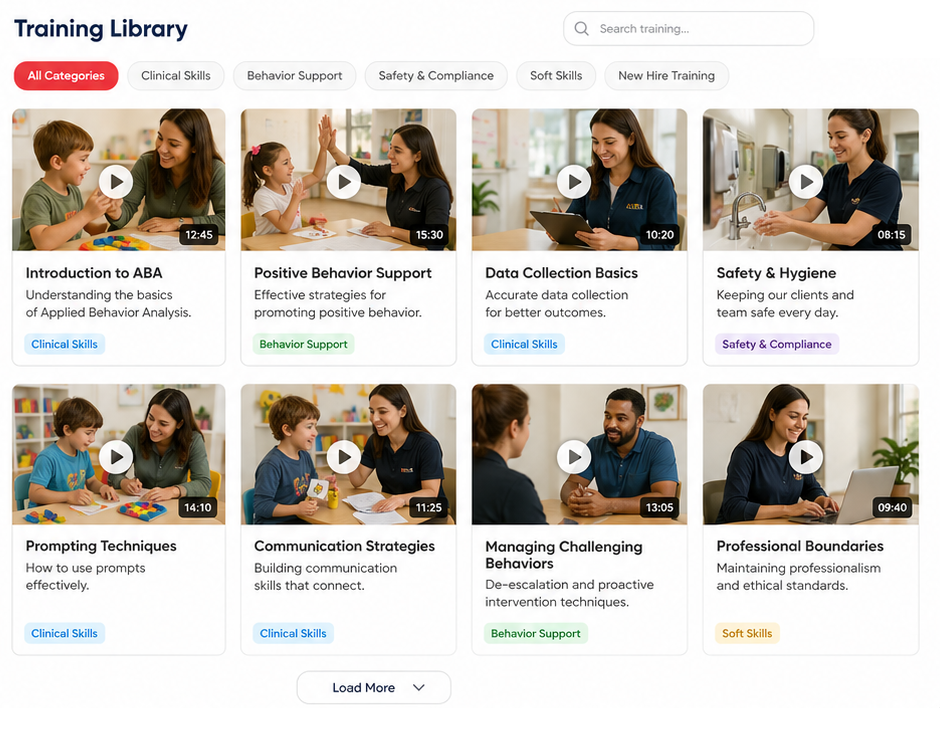Play Managing Challenging Behaviors video
The image size is (940, 732).
(x=574, y=457)
